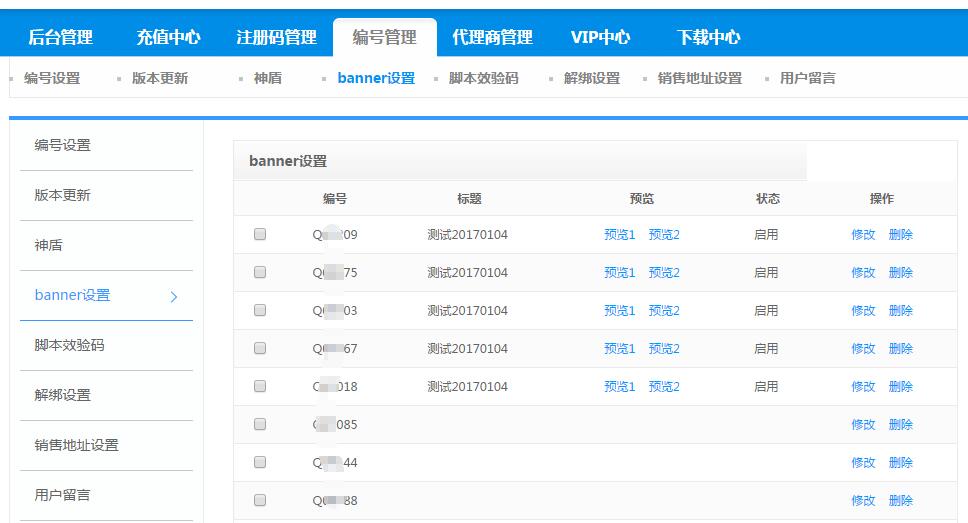The height and width of the screenshot is (523, 968).
Task: Open 预览1 for the row ending 09
Action: coord(619,235)
